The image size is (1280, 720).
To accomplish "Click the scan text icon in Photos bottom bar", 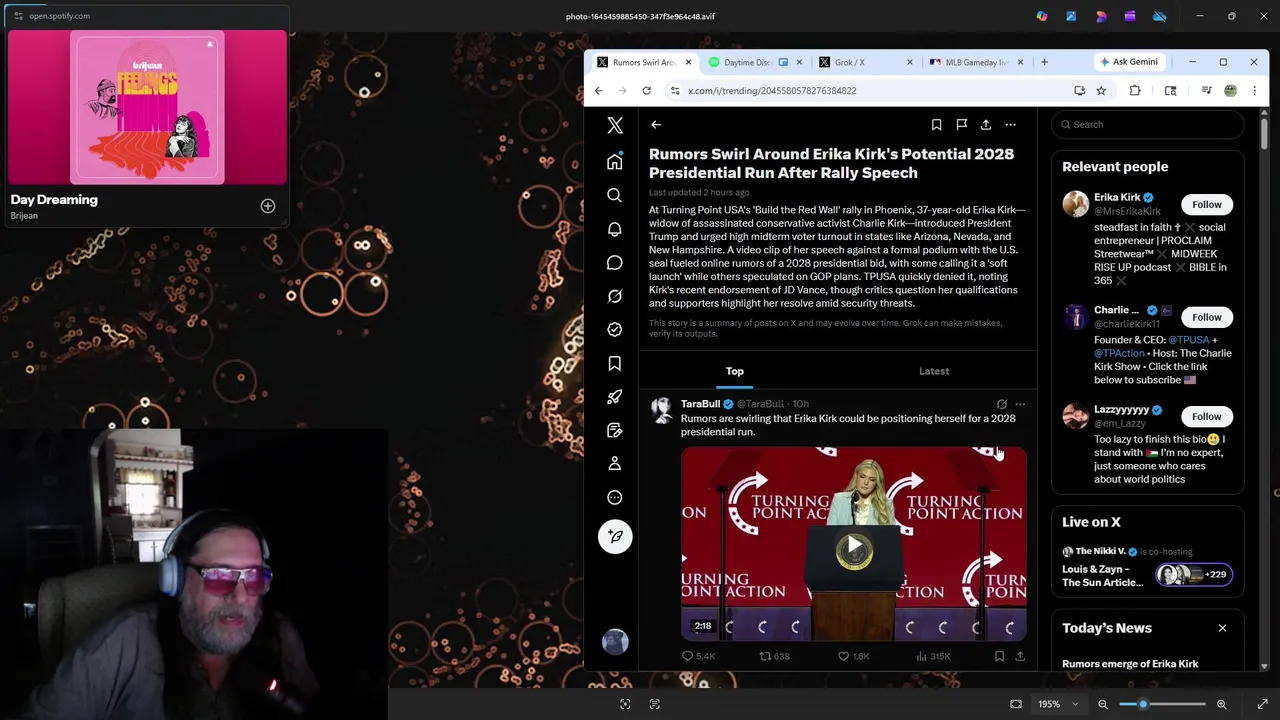I will (x=655, y=704).
